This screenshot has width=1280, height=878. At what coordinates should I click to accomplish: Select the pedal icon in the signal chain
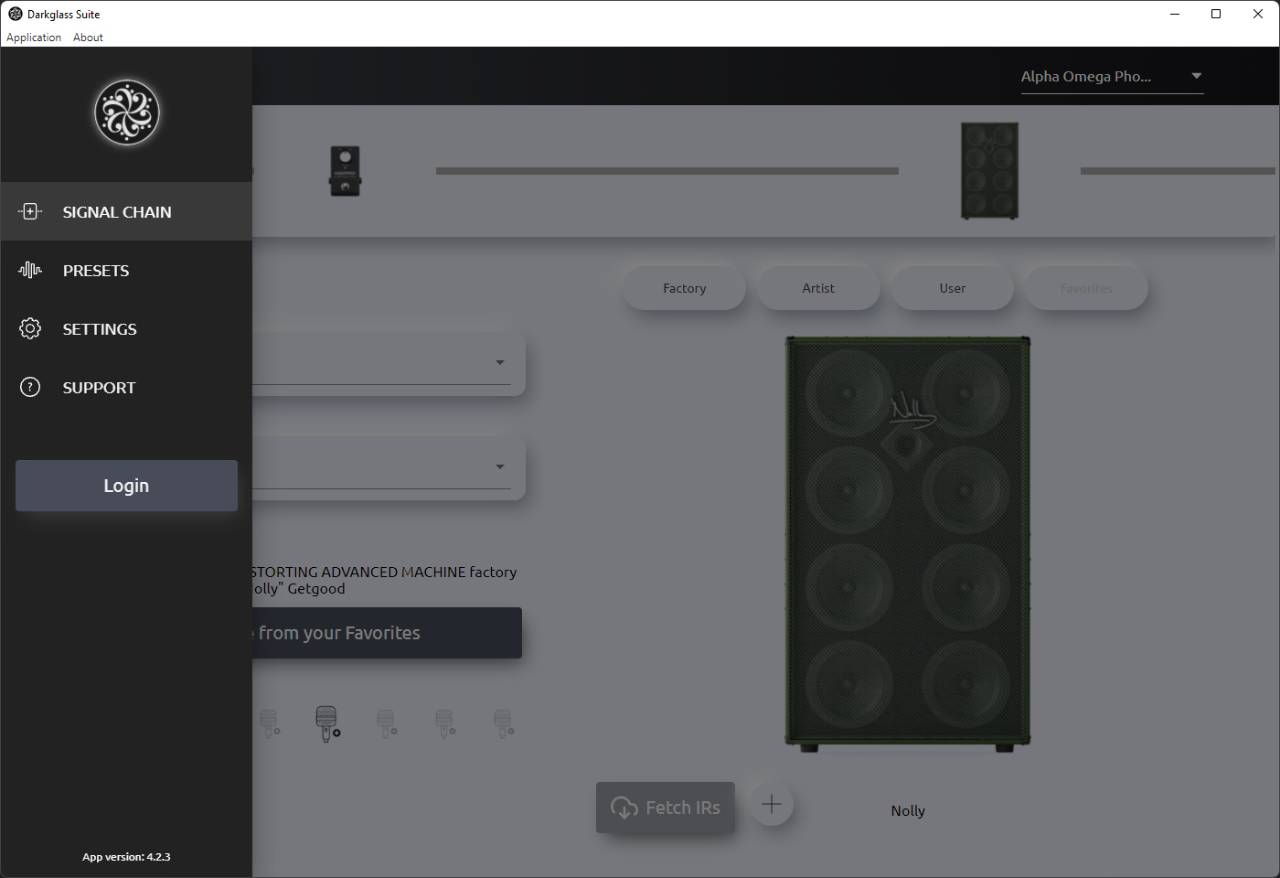click(x=344, y=171)
